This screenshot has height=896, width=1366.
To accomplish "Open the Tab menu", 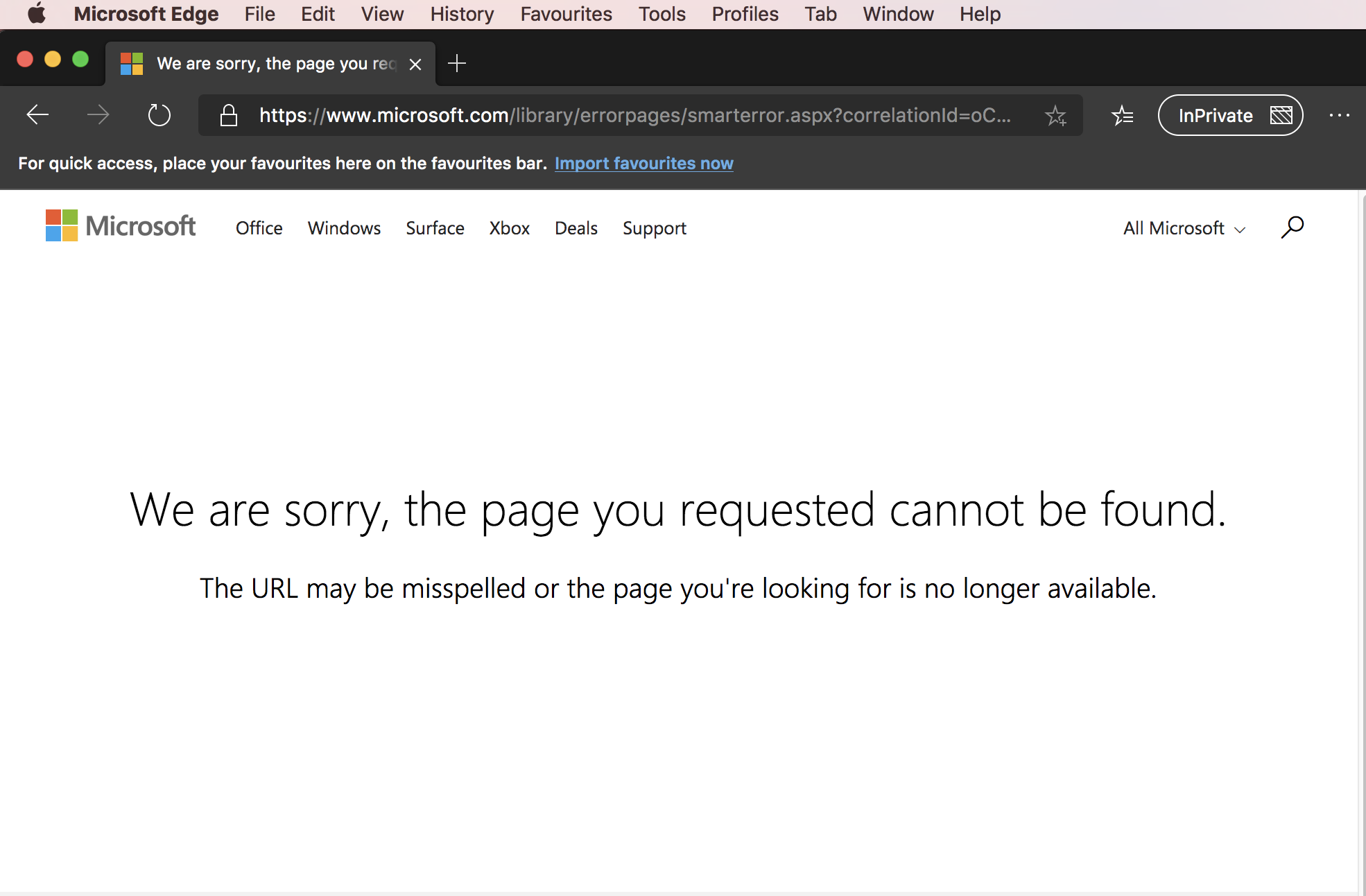I will [820, 14].
